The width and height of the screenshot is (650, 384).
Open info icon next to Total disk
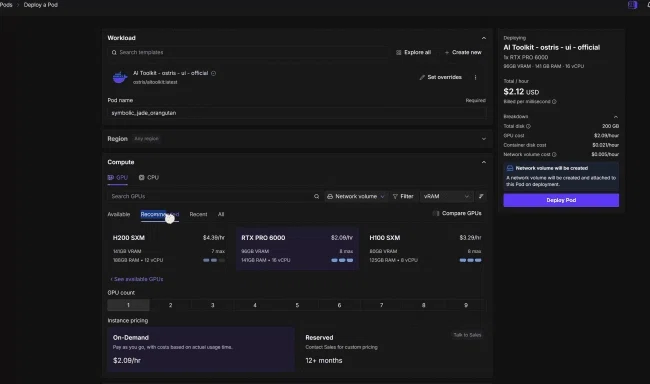coord(528,126)
